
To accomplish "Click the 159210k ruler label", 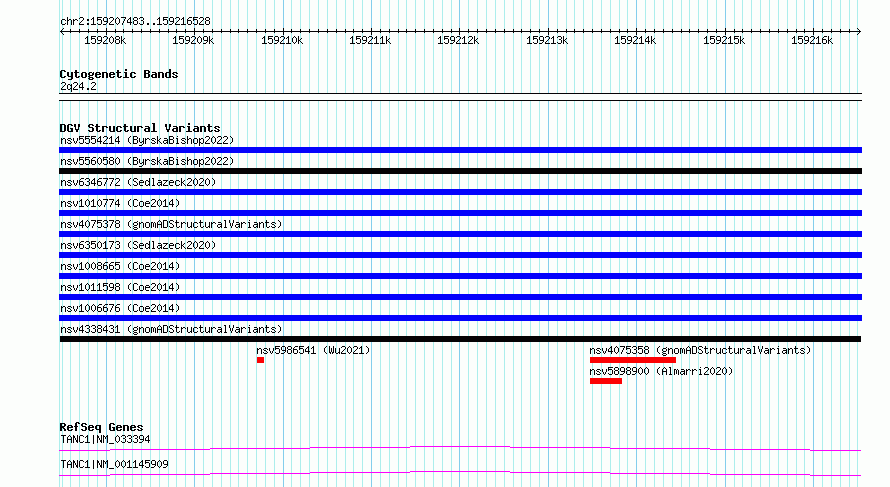I will [x=282, y=40].
